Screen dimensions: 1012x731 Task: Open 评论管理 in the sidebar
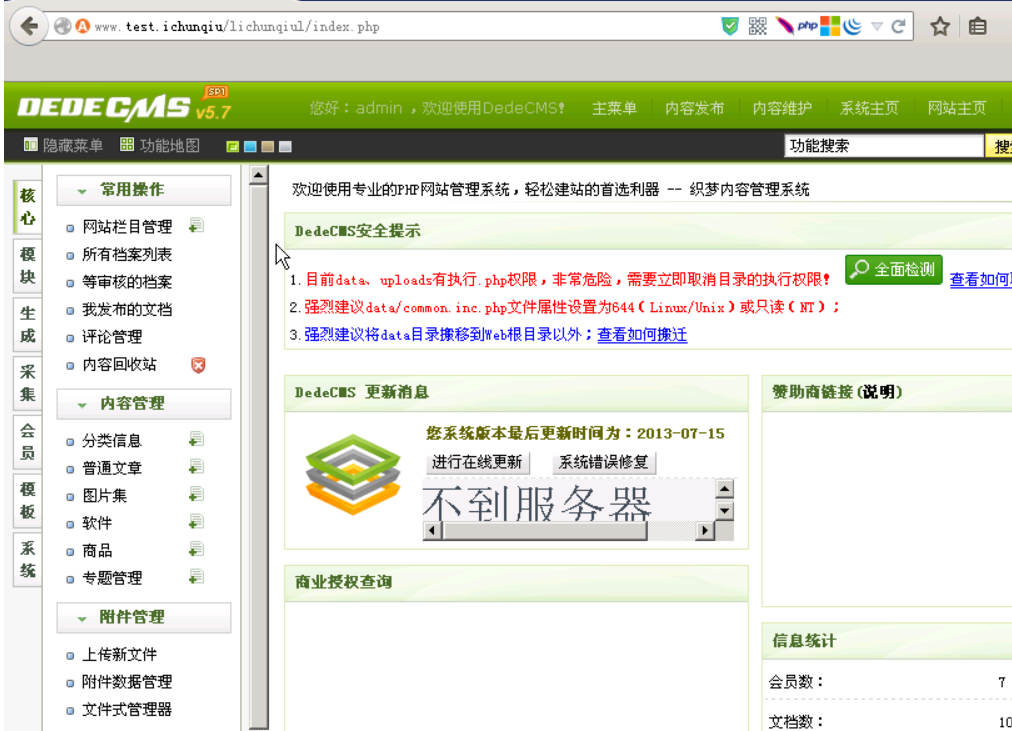coord(112,337)
